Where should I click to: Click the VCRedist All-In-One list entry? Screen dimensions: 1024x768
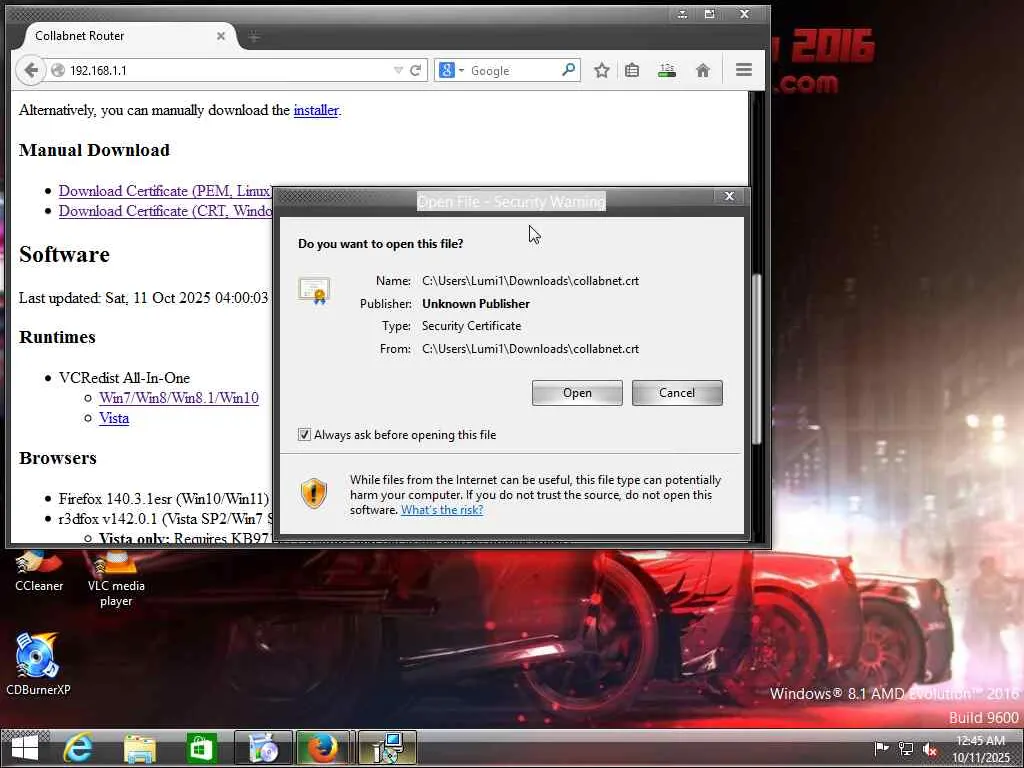(x=124, y=378)
